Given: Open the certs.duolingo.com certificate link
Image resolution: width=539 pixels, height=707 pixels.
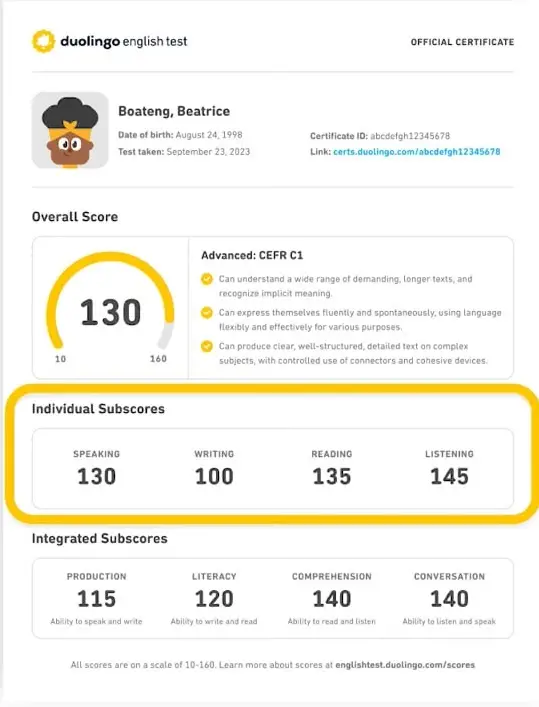Looking at the screenshot, I should pyautogui.click(x=416, y=152).
